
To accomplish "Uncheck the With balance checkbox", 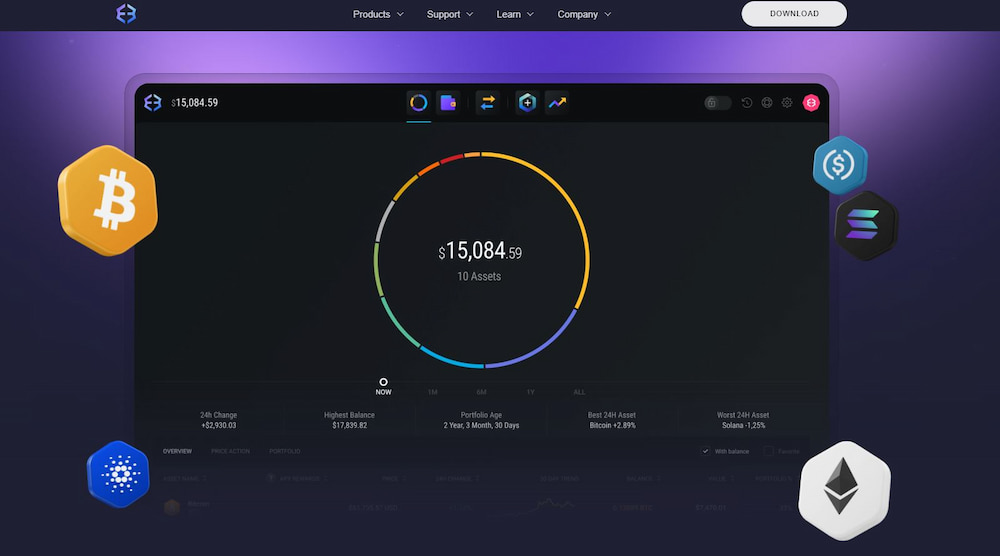I will pos(706,451).
